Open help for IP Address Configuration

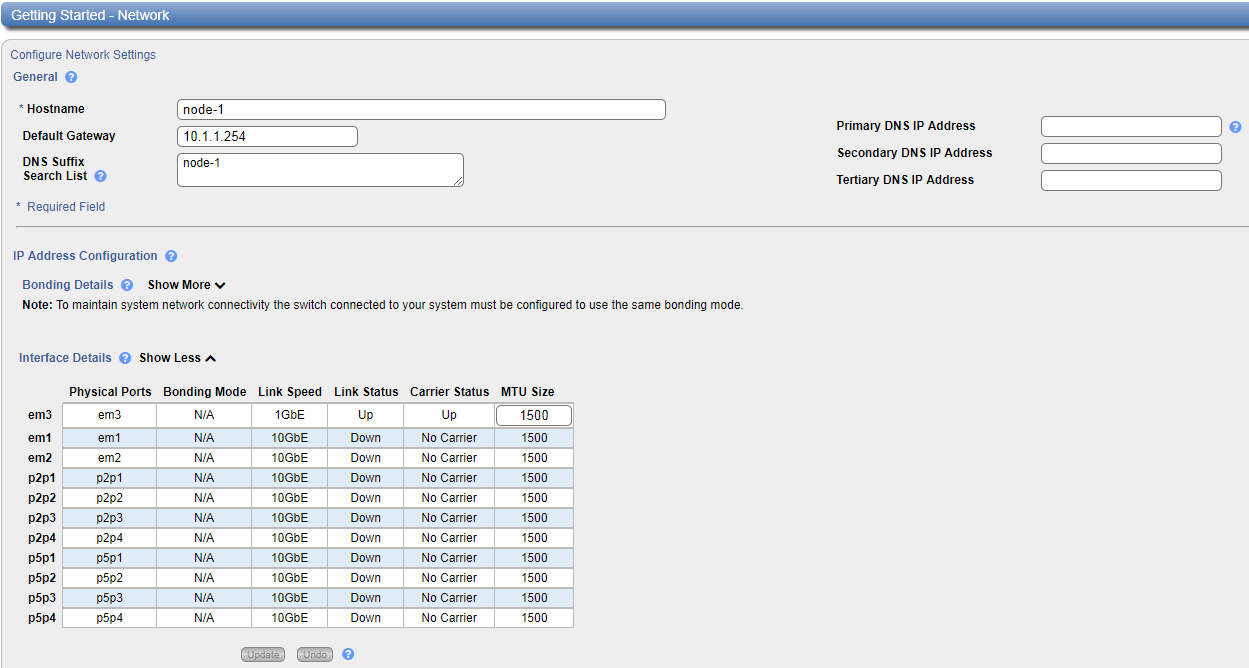(x=171, y=256)
